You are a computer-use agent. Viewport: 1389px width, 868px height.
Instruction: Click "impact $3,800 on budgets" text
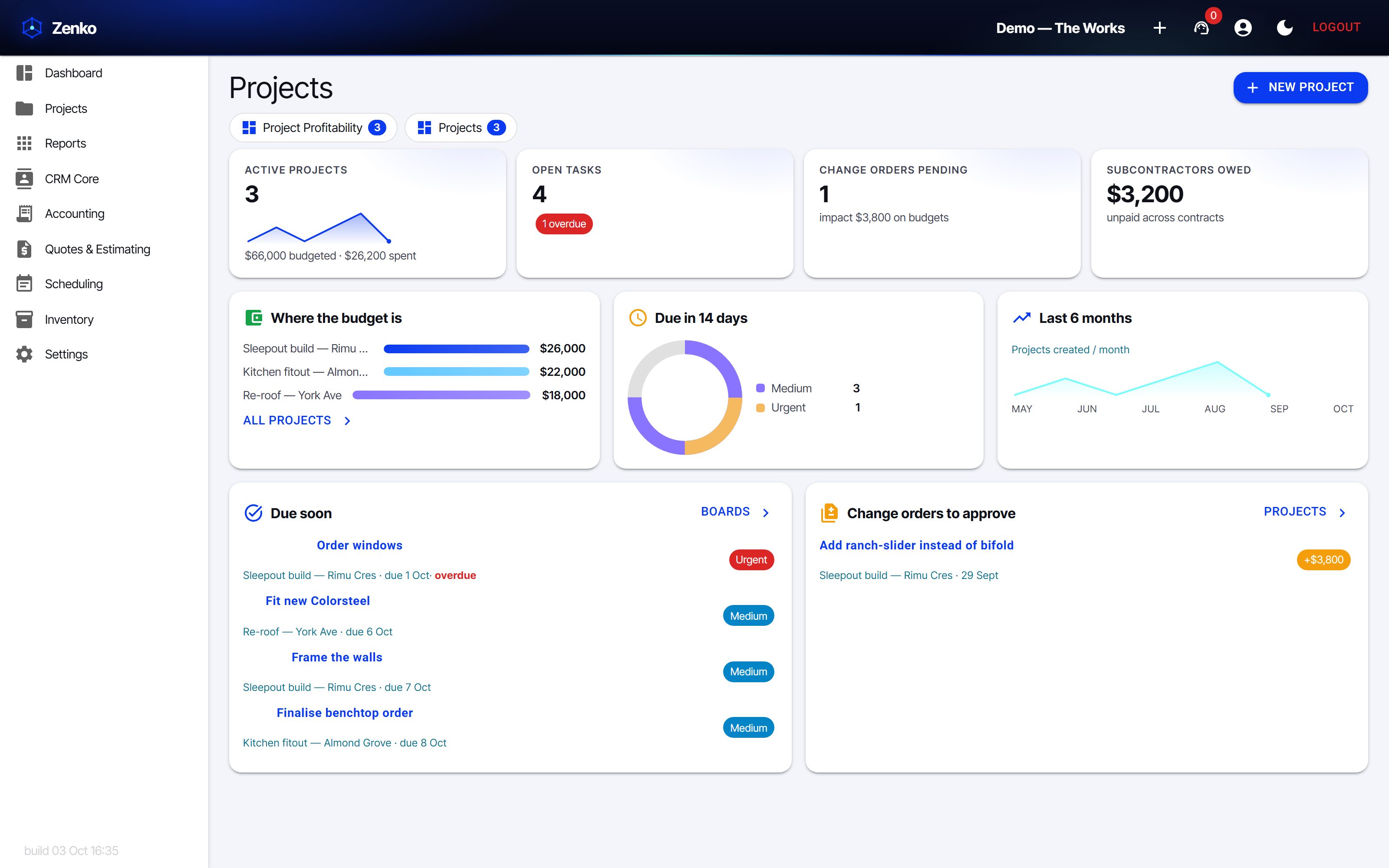(x=883, y=217)
